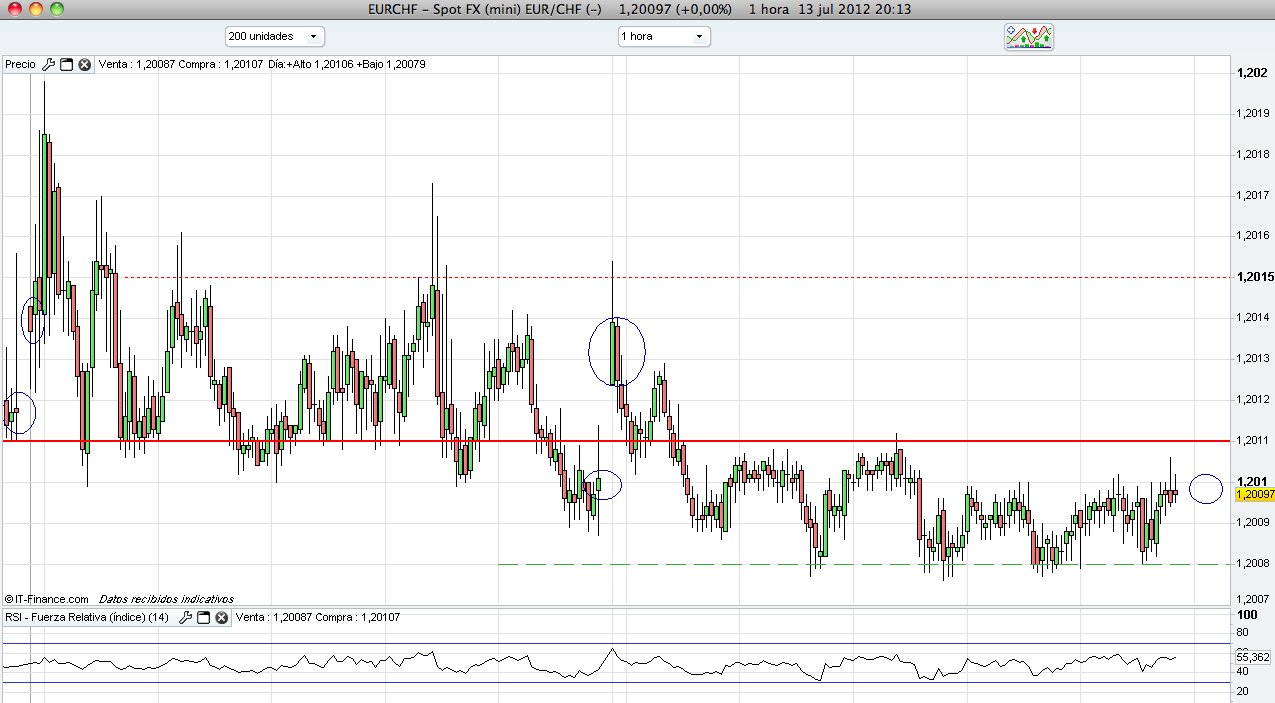The image size is (1275, 703).
Task: Minimize the window with the yellow button
Action: (x=35, y=9)
